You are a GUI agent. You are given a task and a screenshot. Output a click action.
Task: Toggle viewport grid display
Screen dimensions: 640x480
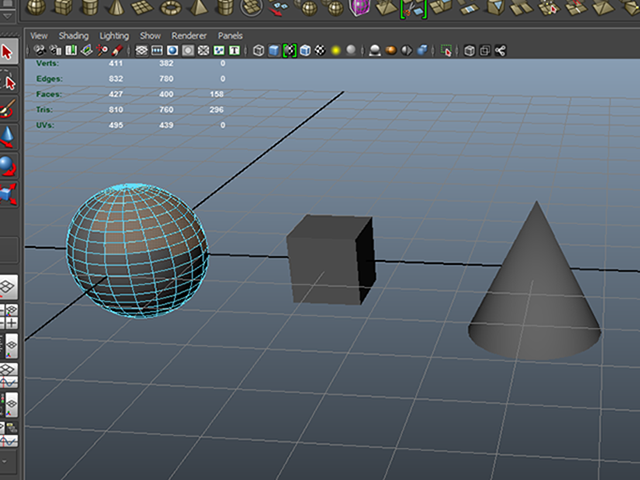coord(141,51)
